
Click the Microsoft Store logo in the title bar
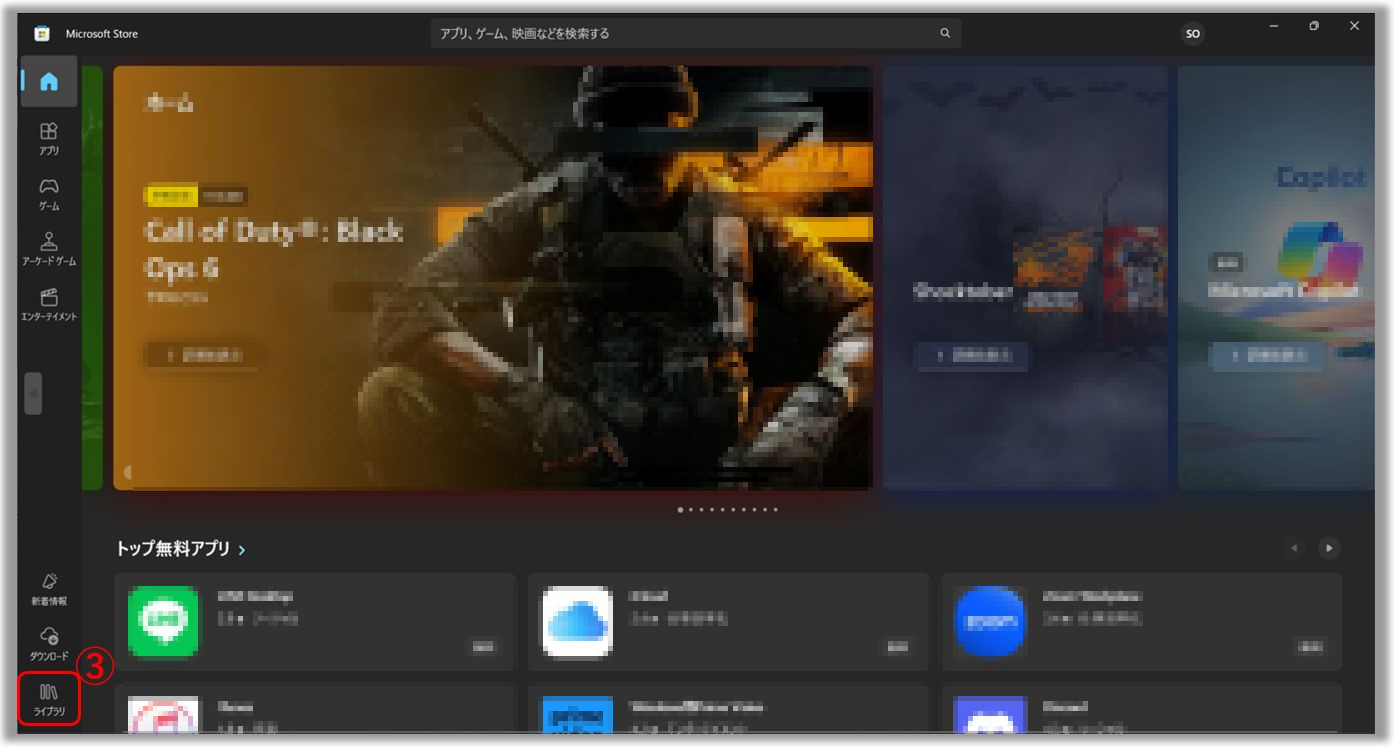(42, 33)
